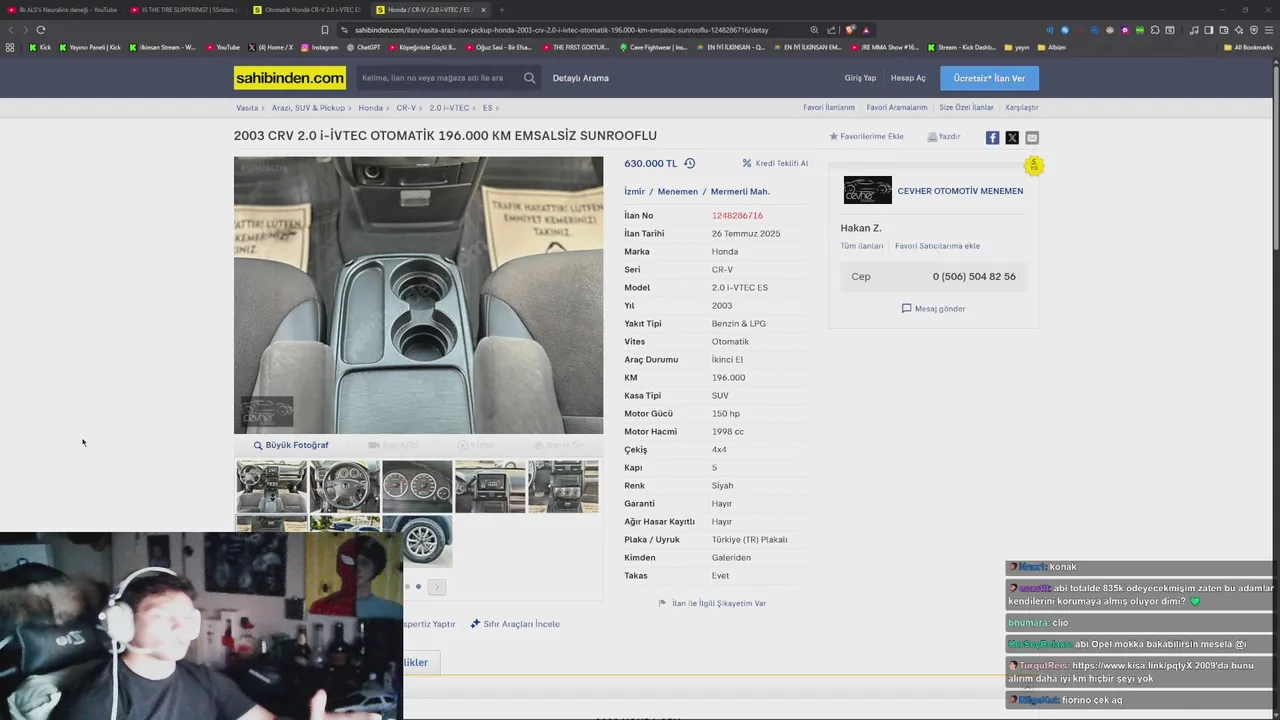Click the Büyük Fotoğraf button

click(x=291, y=445)
